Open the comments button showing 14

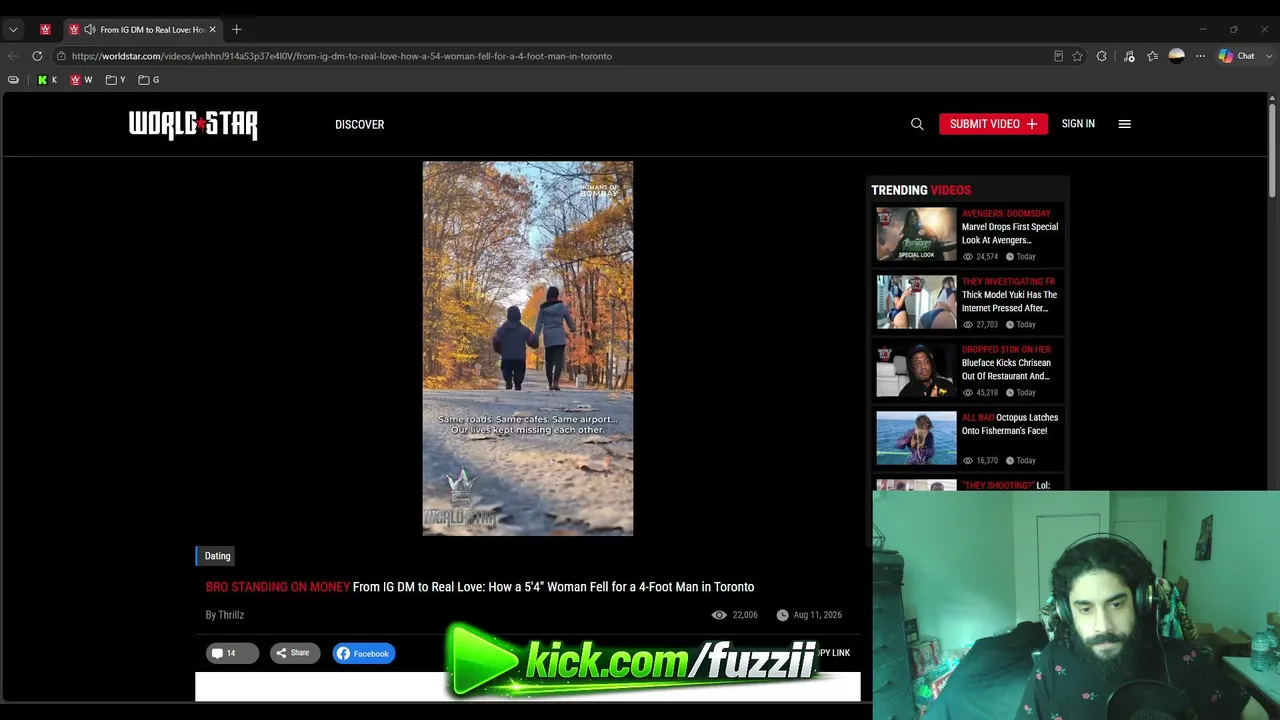pyautogui.click(x=232, y=653)
